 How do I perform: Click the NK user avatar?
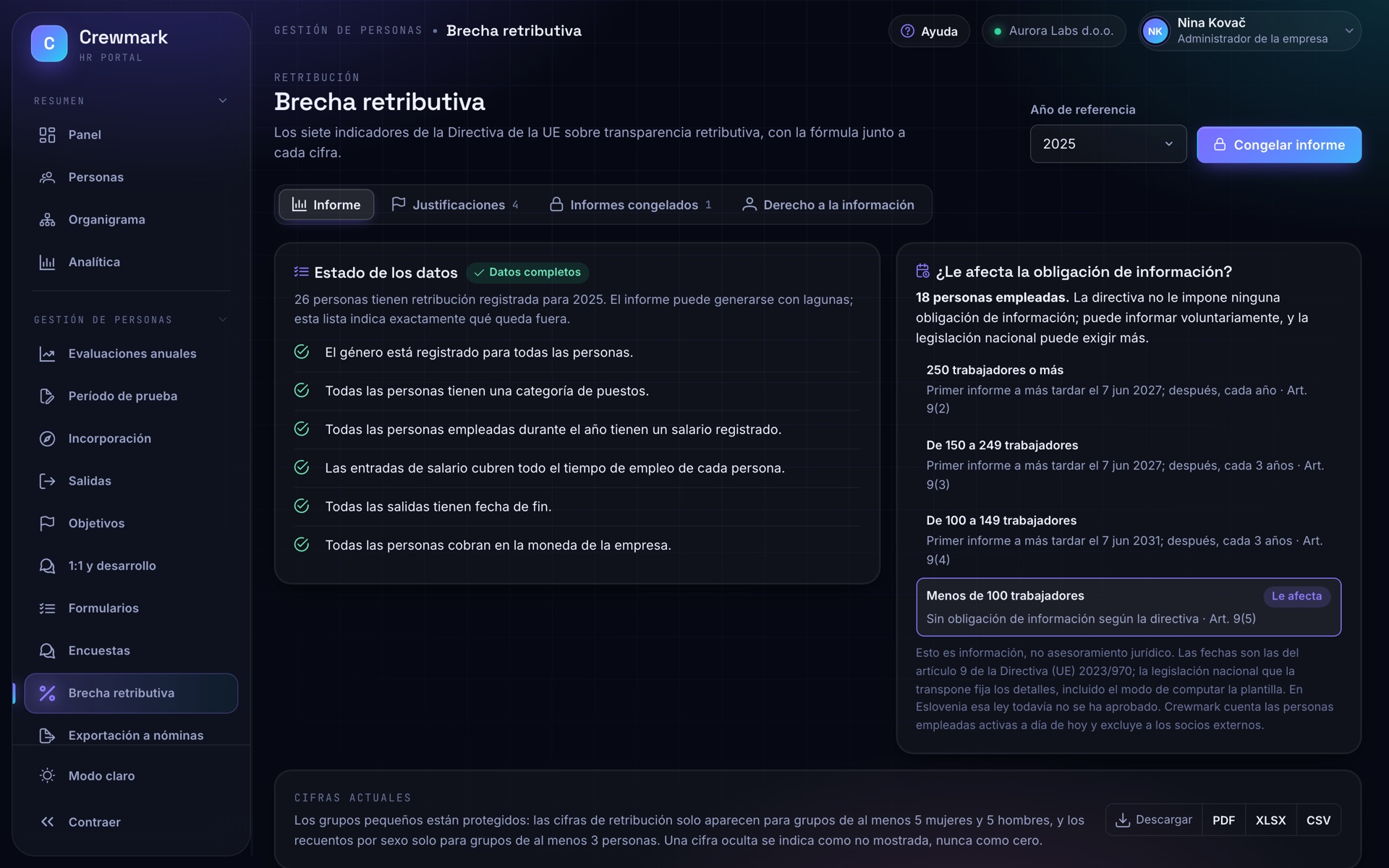coord(1155,31)
